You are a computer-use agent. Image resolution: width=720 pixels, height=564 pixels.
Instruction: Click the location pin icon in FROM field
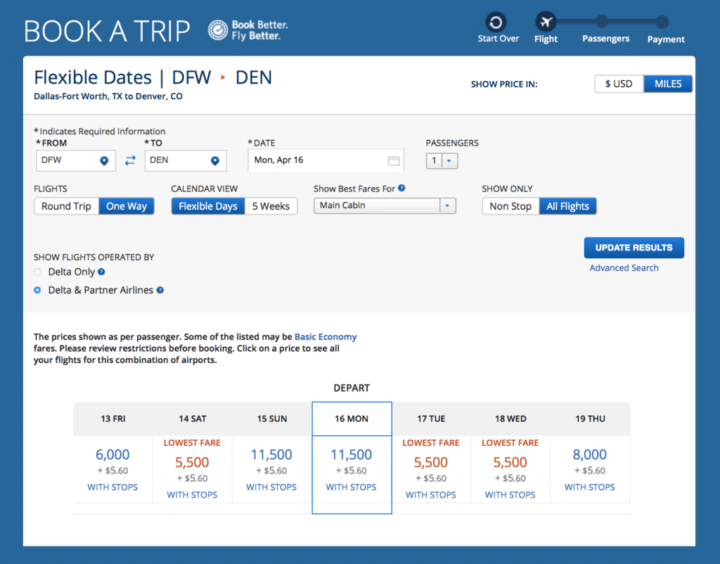104,161
